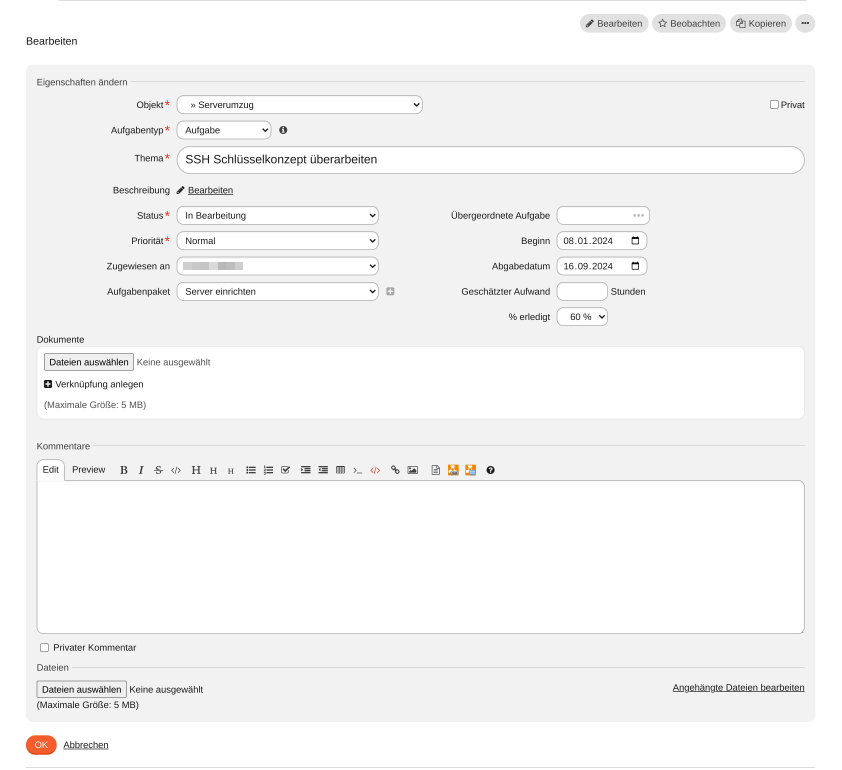Image resolution: width=842 pixels, height=770 pixels.
Task: Enable the Privat checkbox
Action: (x=773, y=104)
